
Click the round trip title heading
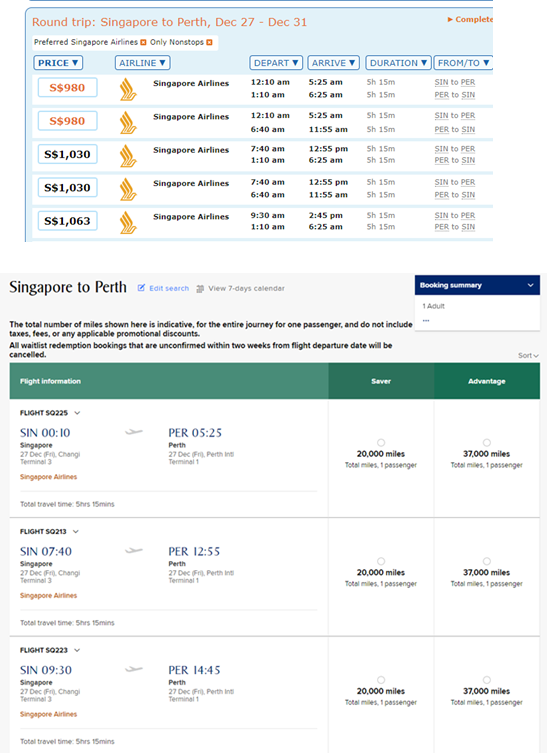coord(169,22)
